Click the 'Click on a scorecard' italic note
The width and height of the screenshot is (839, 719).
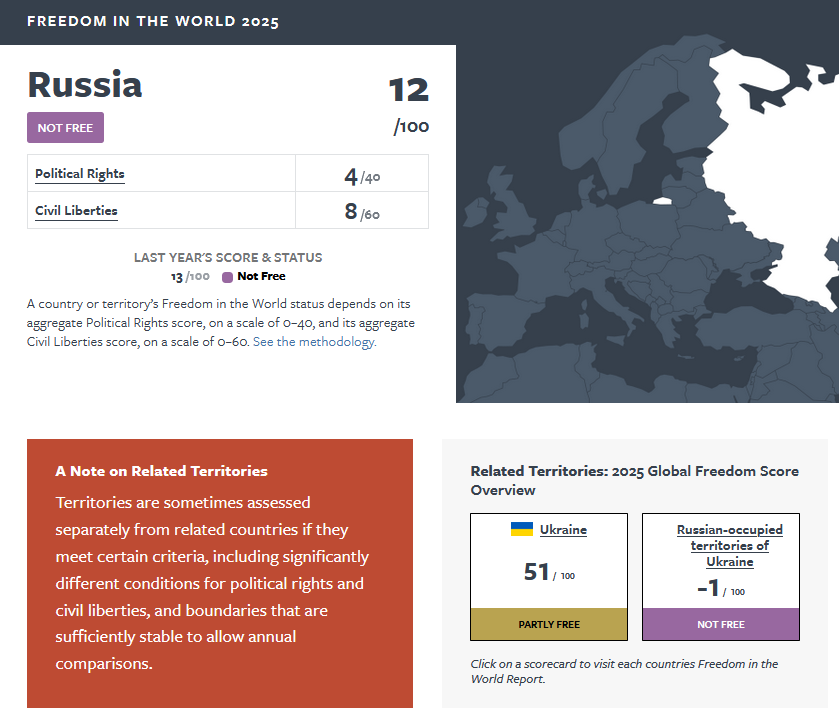coord(624,671)
